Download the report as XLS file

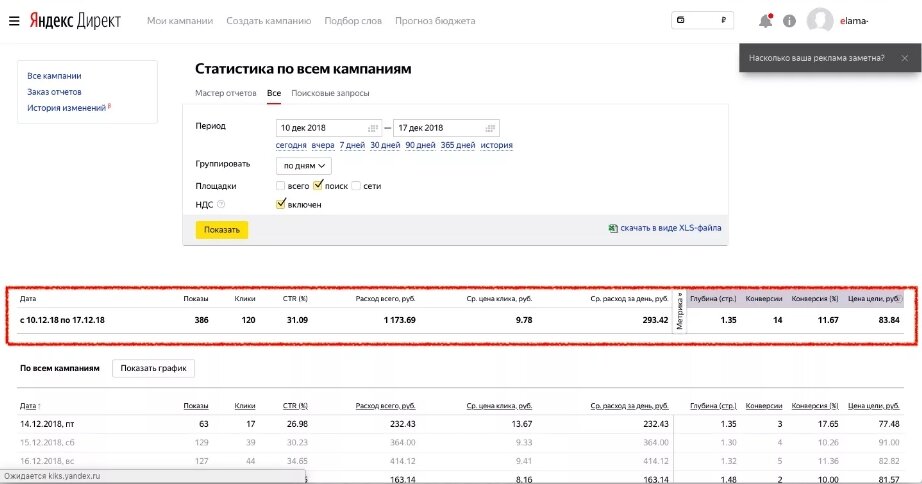point(670,228)
